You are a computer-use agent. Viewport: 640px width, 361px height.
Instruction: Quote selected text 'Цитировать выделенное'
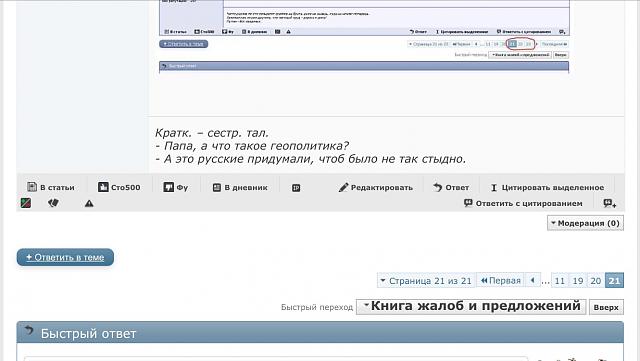[x=547, y=187]
